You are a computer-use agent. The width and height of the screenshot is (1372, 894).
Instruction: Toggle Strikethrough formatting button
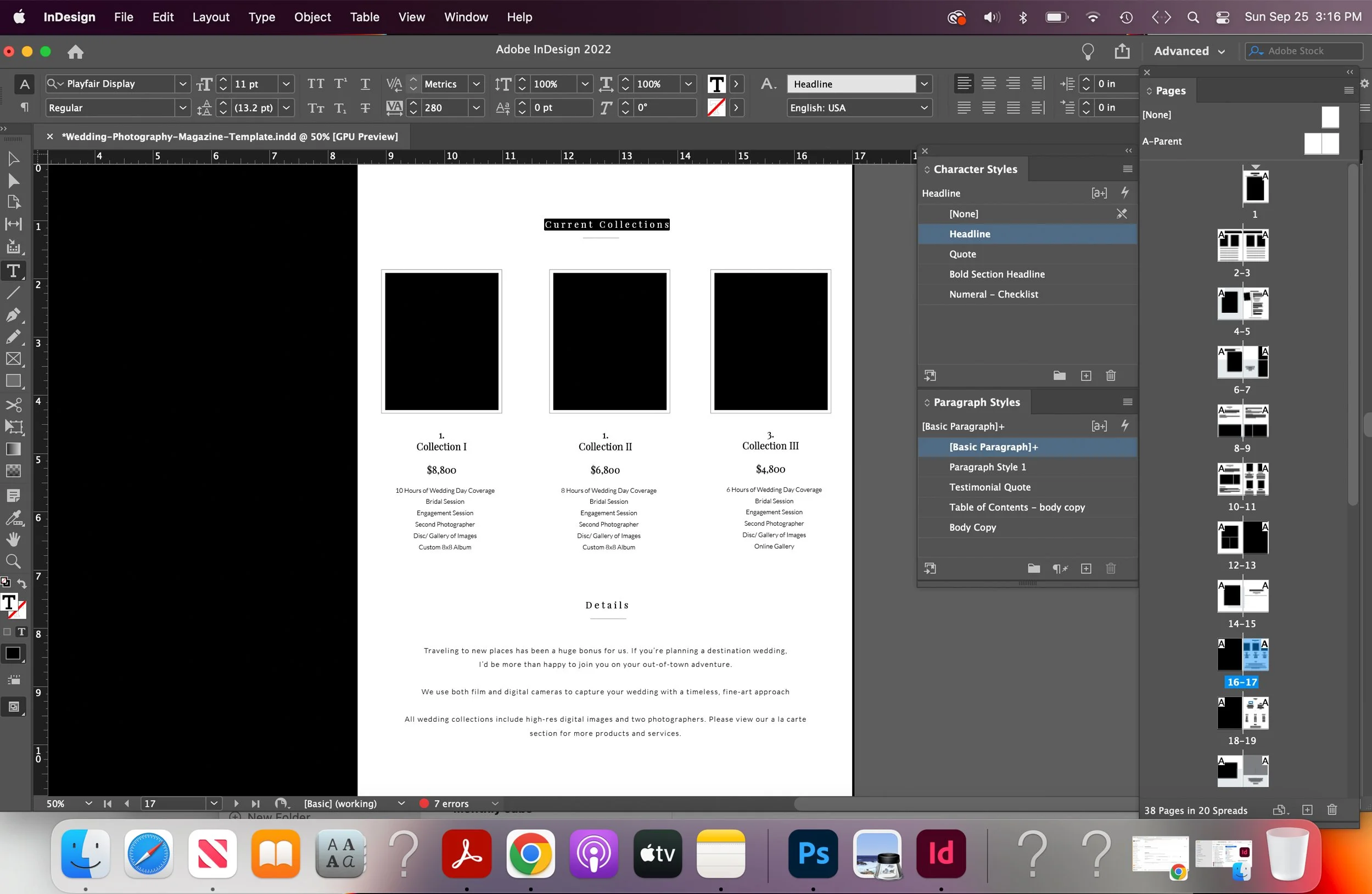tap(365, 108)
